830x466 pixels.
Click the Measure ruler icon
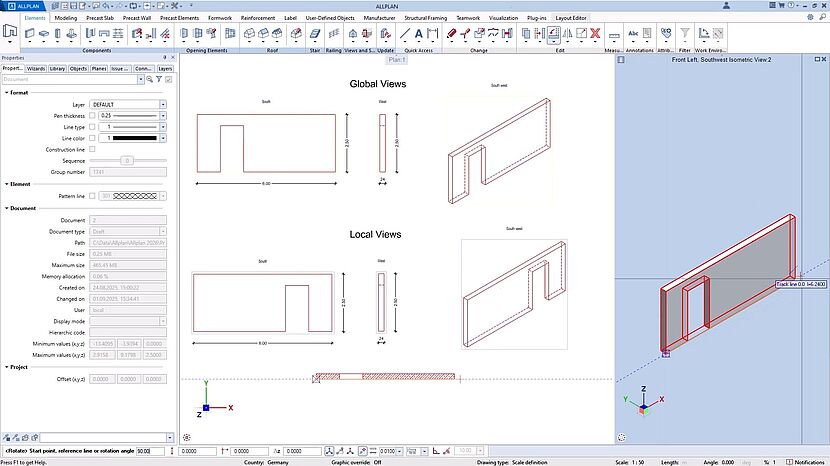[613, 35]
